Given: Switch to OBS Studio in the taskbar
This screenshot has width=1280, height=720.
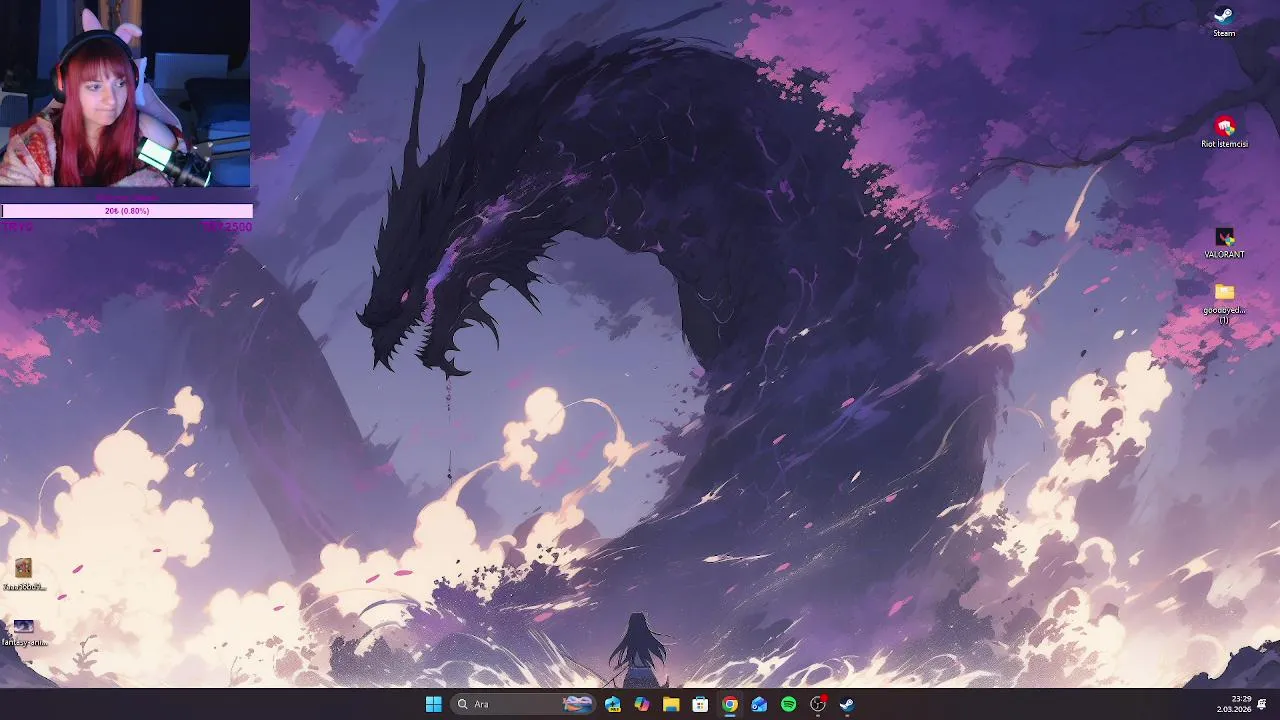Looking at the screenshot, I should [x=818, y=704].
